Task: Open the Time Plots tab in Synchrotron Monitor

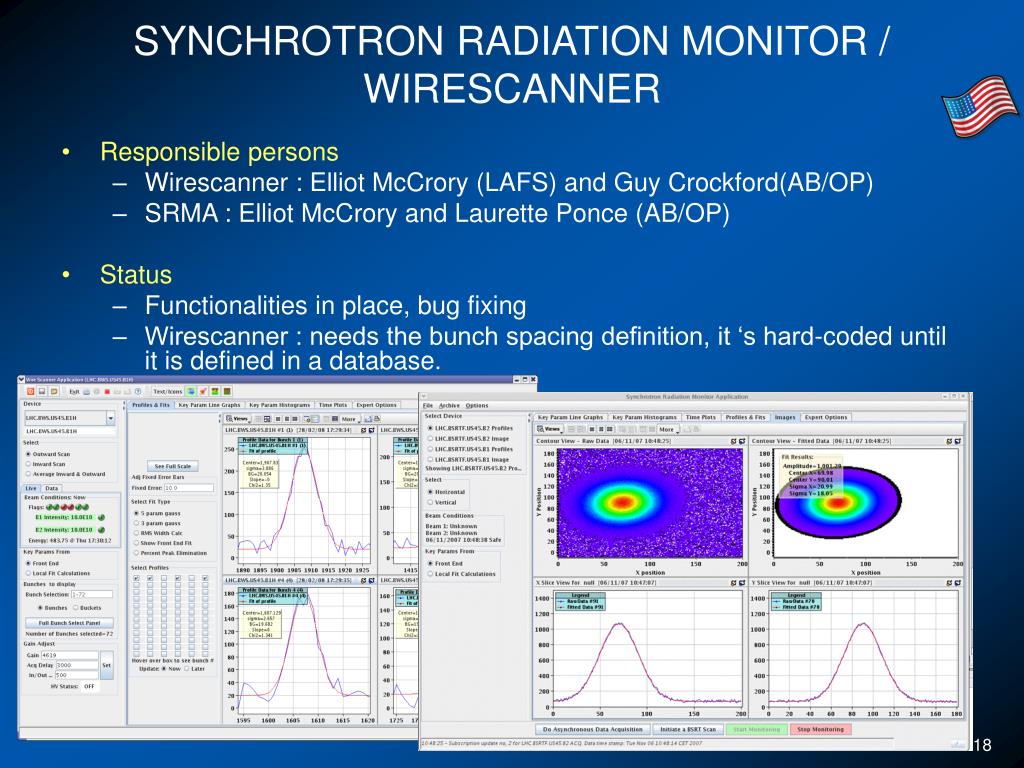Action: click(x=701, y=417)
